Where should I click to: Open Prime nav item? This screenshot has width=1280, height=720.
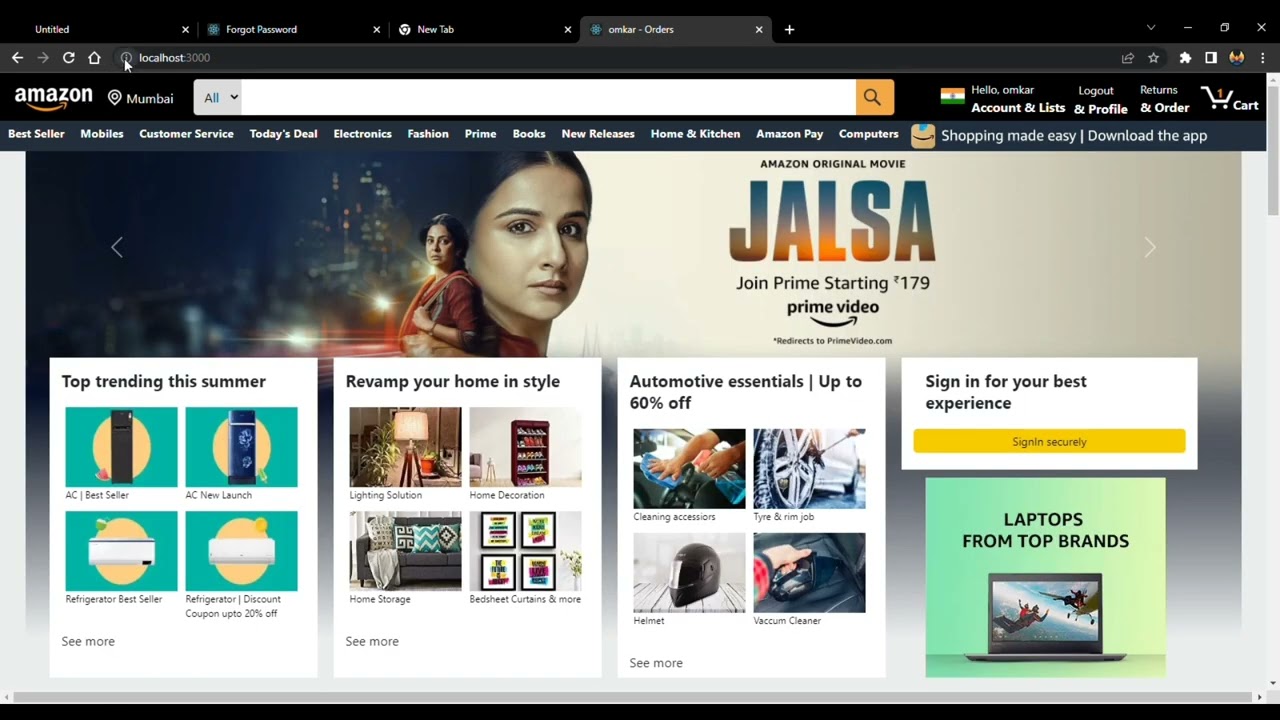(480, 134)
